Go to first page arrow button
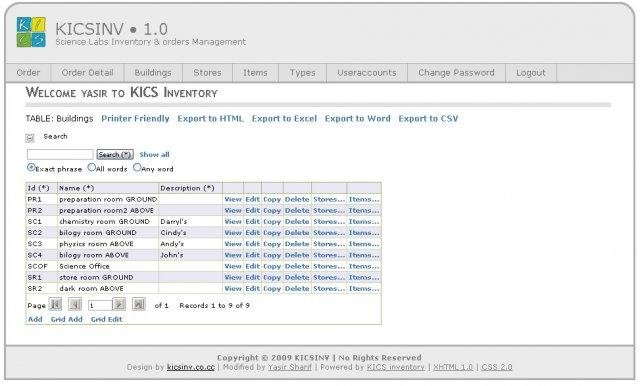The width and height of the screenshot is (640, 386). pyautogui.click(x=56, y=304)
